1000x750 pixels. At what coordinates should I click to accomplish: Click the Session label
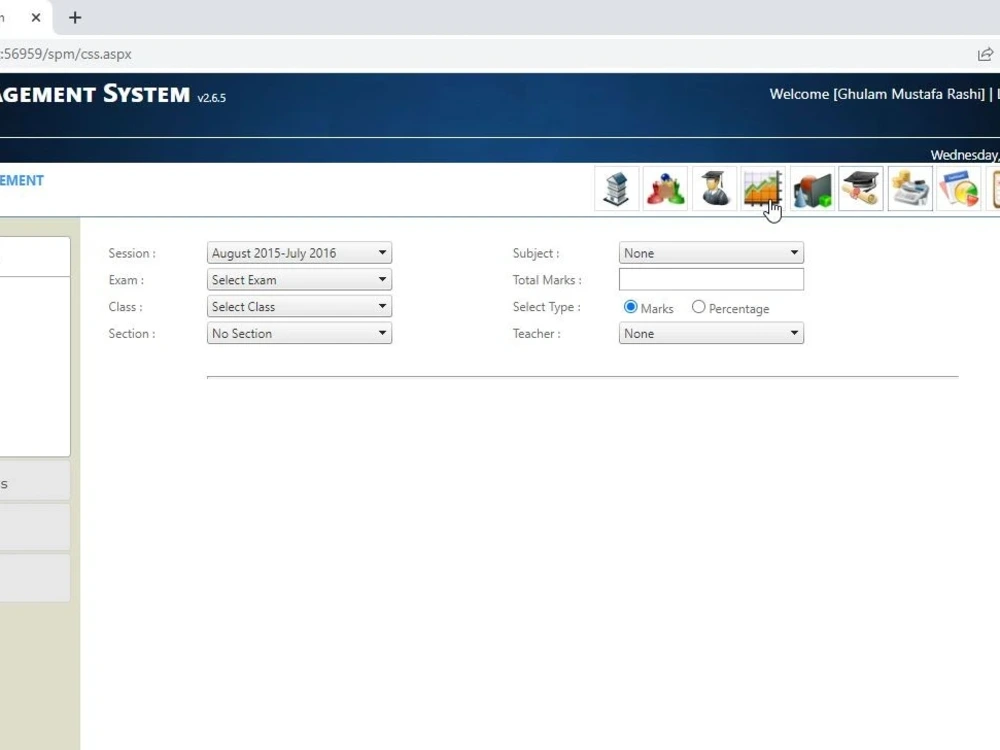(132, 253)
